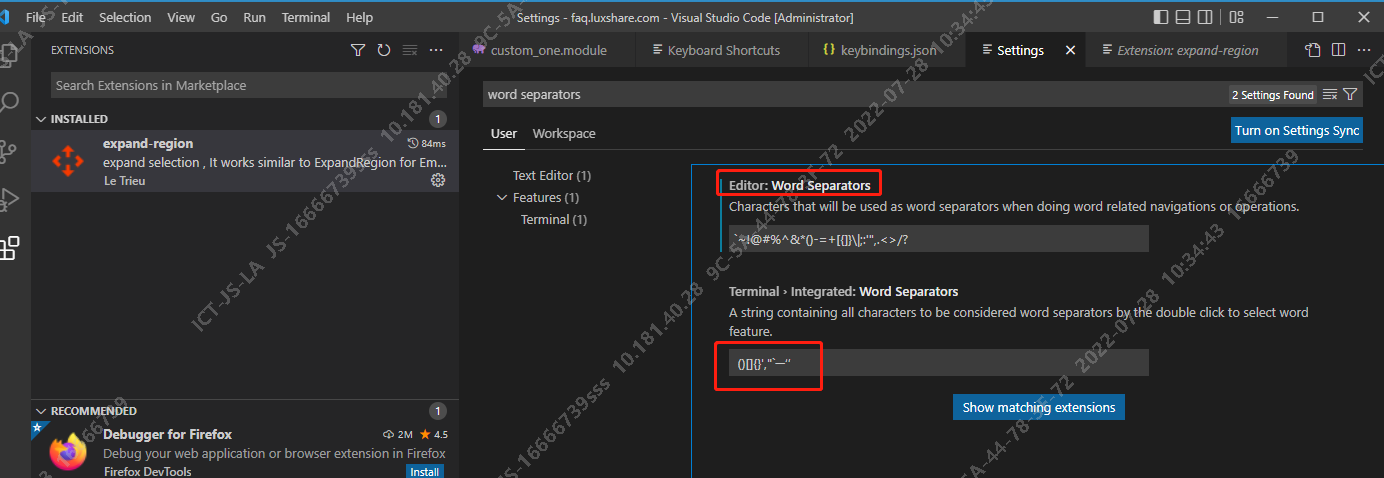
Task: Open Extensions panel more actions menu
Action: (436, 50)
